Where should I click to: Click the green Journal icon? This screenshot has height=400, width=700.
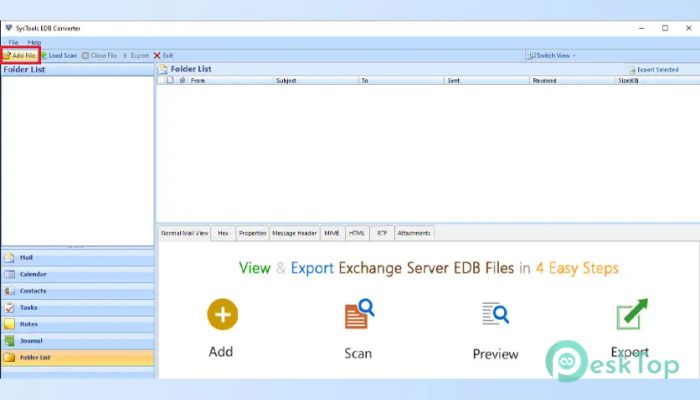(x=9, y=341)
